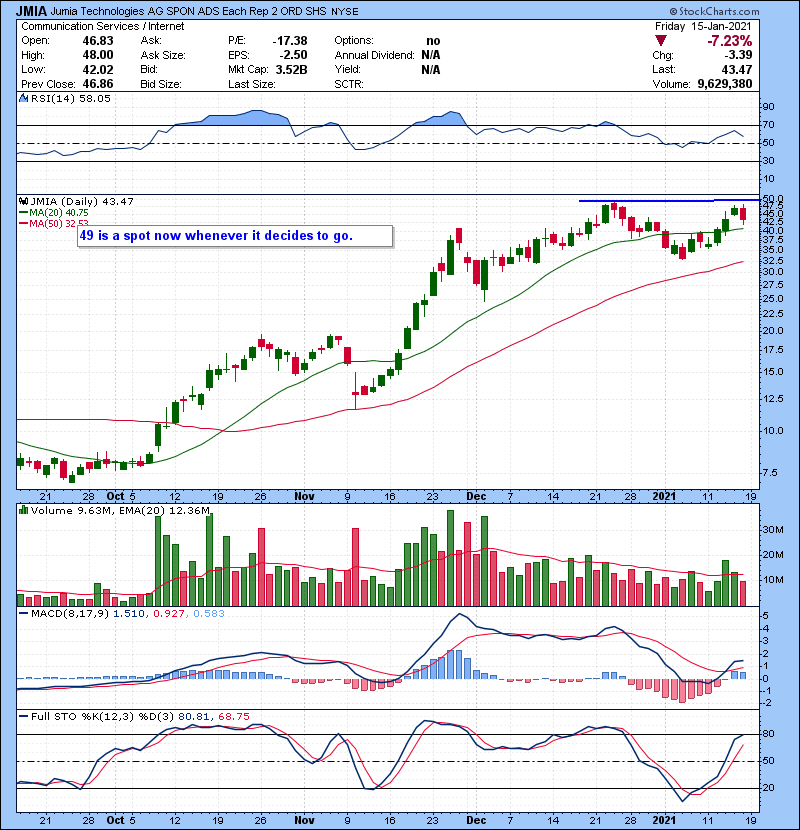Click the Volume 9.63M, EMA(20) 12.36M label
The height and width of the screenshot is (830, 800).
120,511
